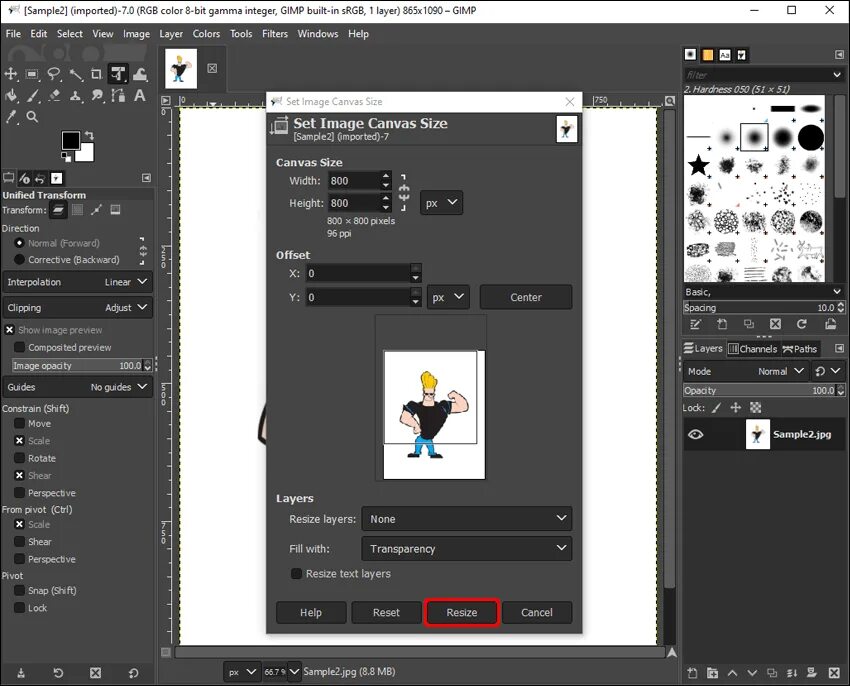Select the Unified Transform tool icon
Screen dimensions: 850x686
click(118, 74)
